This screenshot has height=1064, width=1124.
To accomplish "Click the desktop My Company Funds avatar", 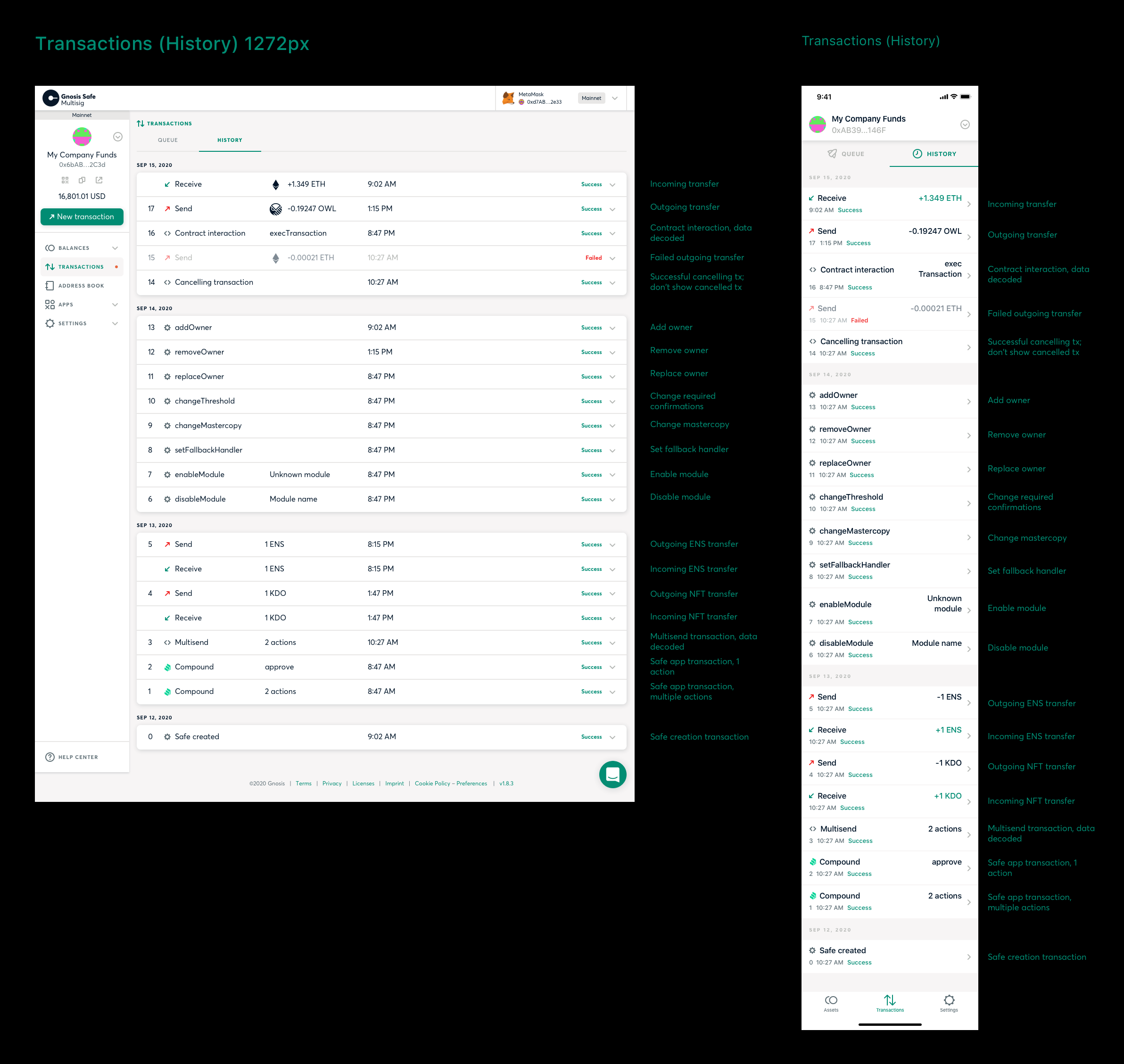I will pos(82,136).
